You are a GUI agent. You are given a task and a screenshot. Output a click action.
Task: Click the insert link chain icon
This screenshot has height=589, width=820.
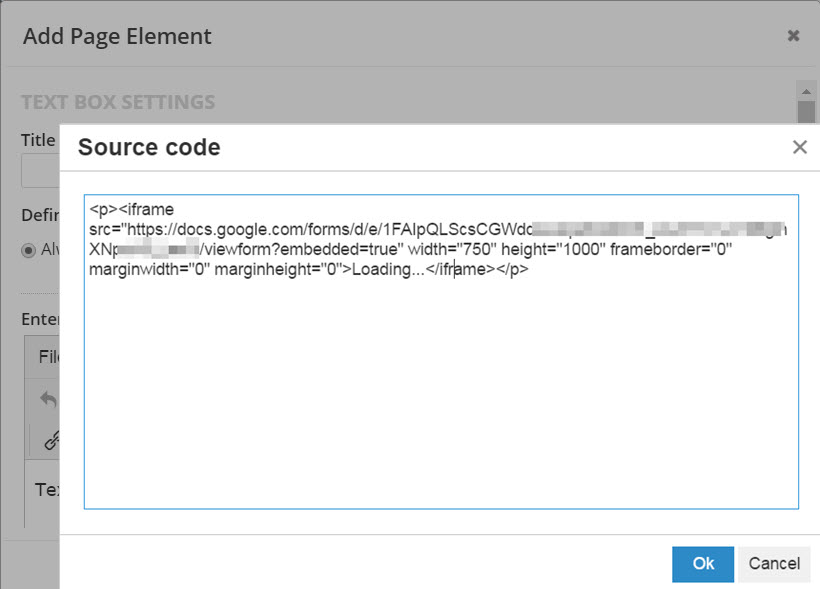point(52,440)
